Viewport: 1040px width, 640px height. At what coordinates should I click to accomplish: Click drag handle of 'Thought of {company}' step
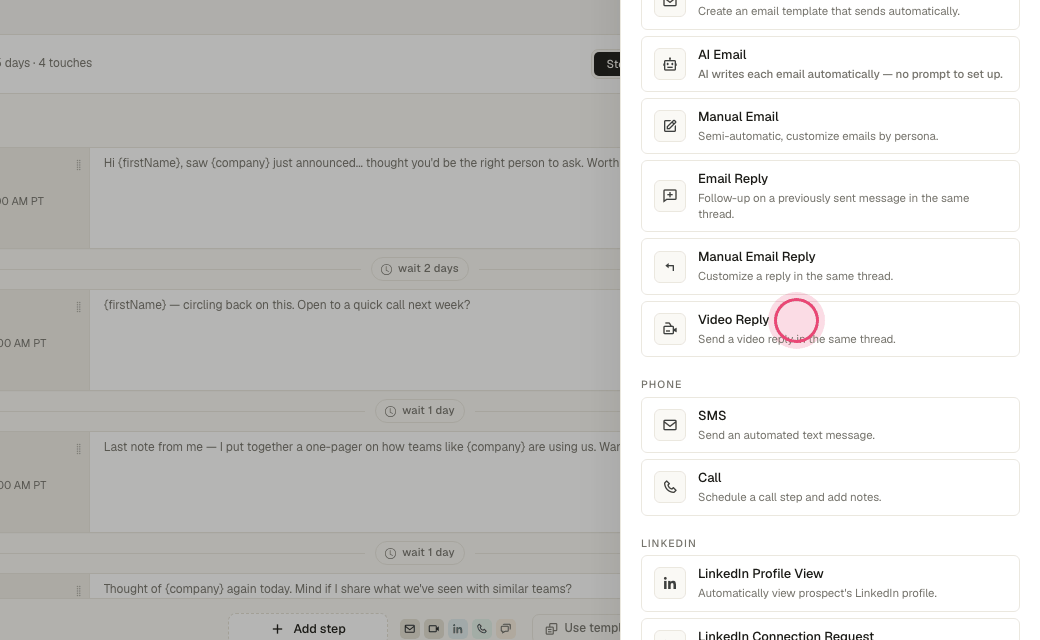pyautogui.click(x=78, y=590)
